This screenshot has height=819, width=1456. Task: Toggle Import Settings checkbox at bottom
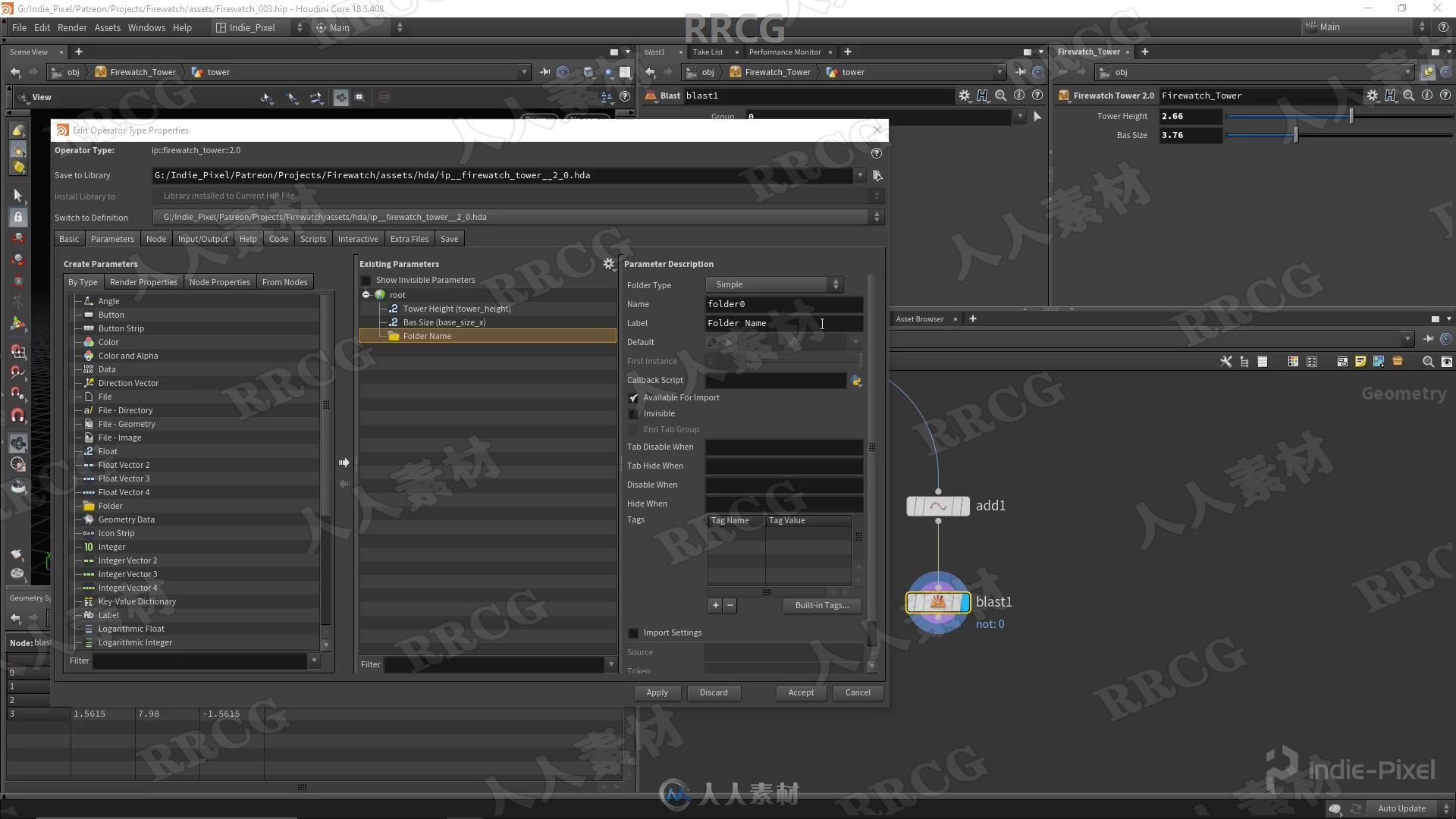pos(633,632)
